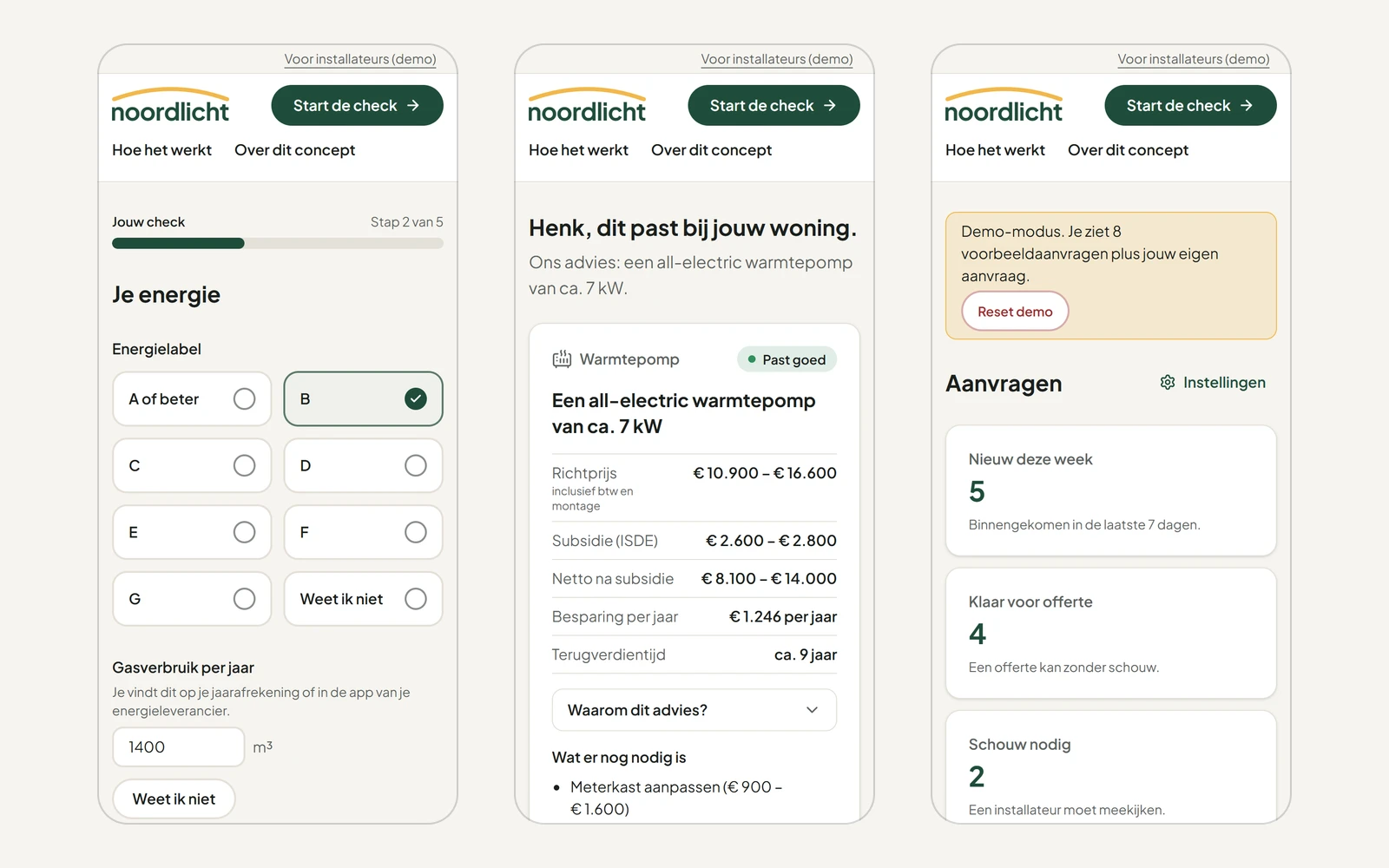Screen dimensions: 1389x868
Task: Click the Past goed status badge
Action: (787, 359)
